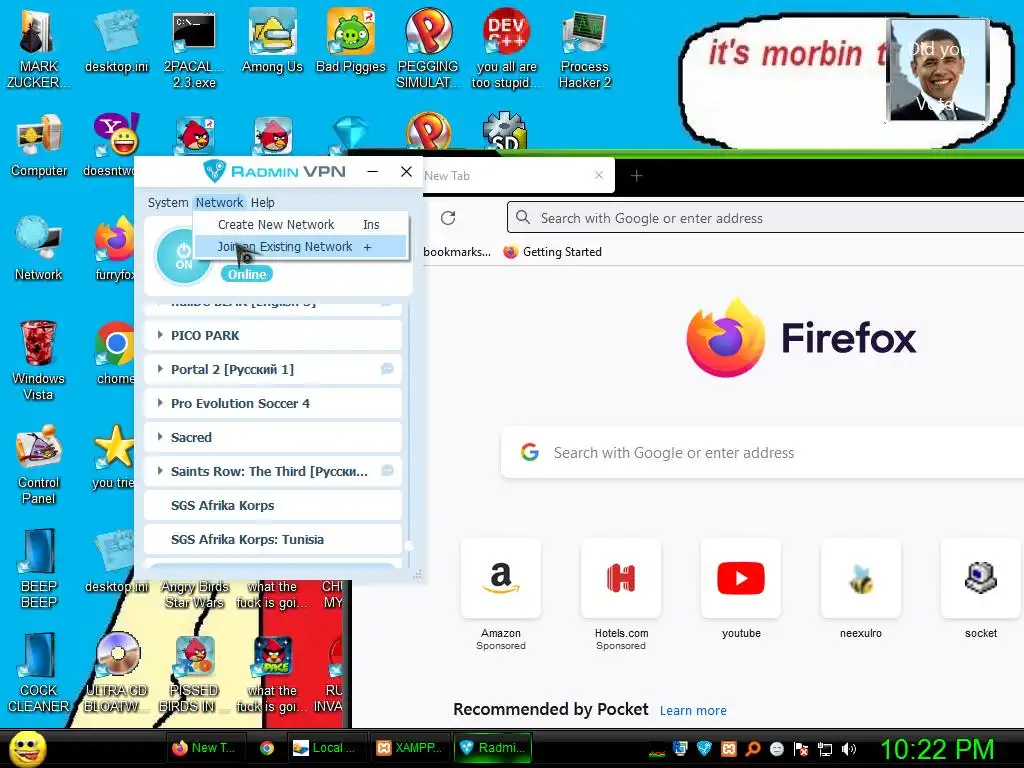This screenshot has height=768, width=1024.
Task: Select the Network desktop icon
Action: click(x=39, y=249)
